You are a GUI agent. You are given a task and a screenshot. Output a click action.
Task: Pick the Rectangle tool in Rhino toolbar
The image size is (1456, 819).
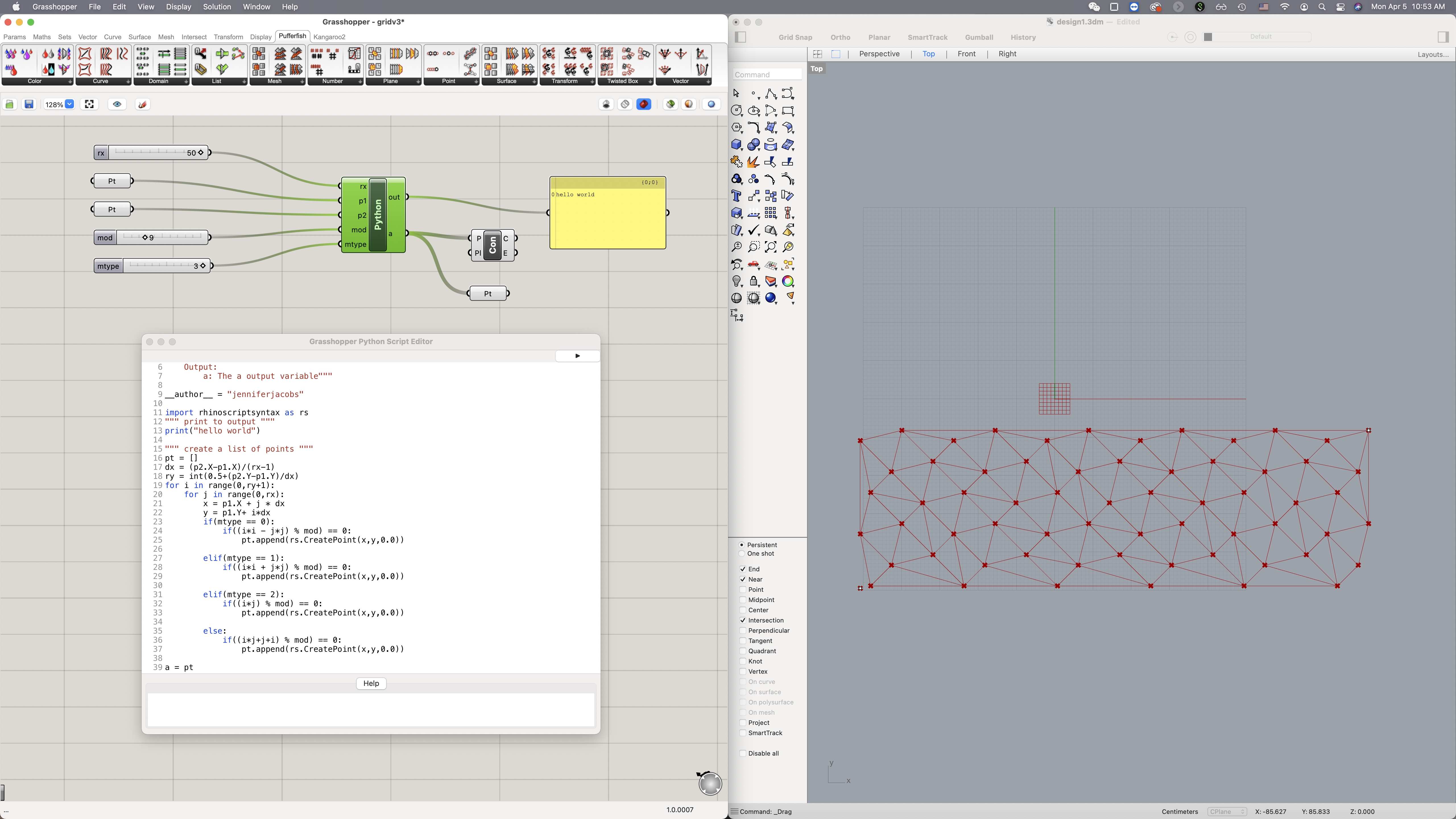click(788, 111)
